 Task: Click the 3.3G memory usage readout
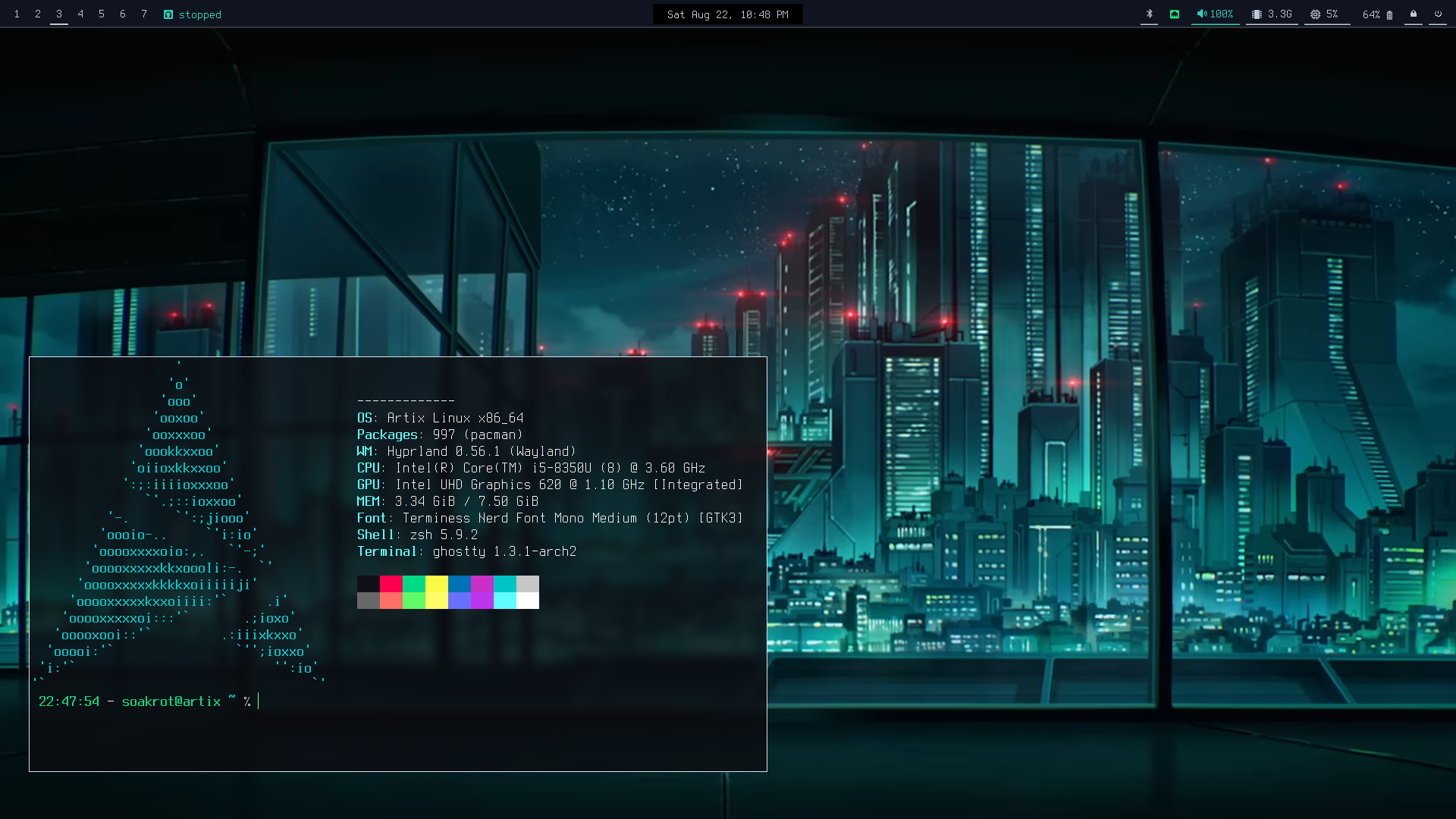coord(1280,14)
